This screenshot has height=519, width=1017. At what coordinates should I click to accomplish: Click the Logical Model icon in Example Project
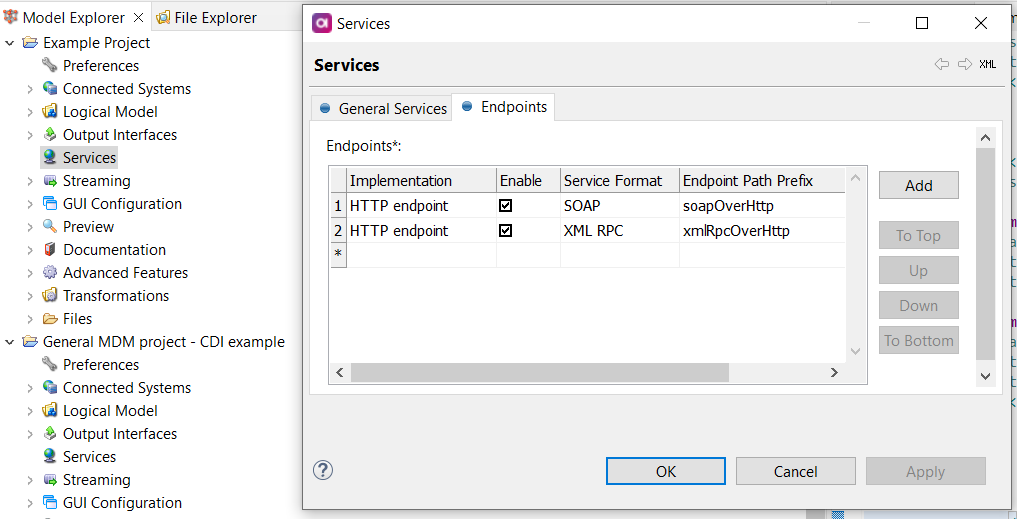(49, 112)
